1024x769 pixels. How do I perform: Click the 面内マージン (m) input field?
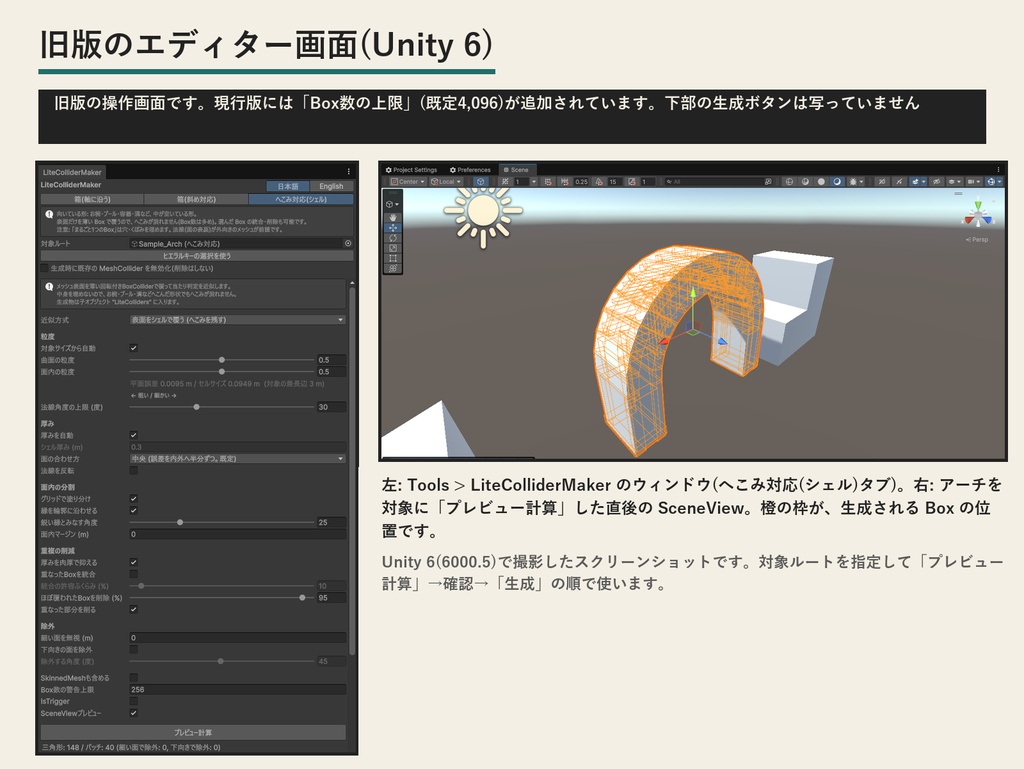237,534
